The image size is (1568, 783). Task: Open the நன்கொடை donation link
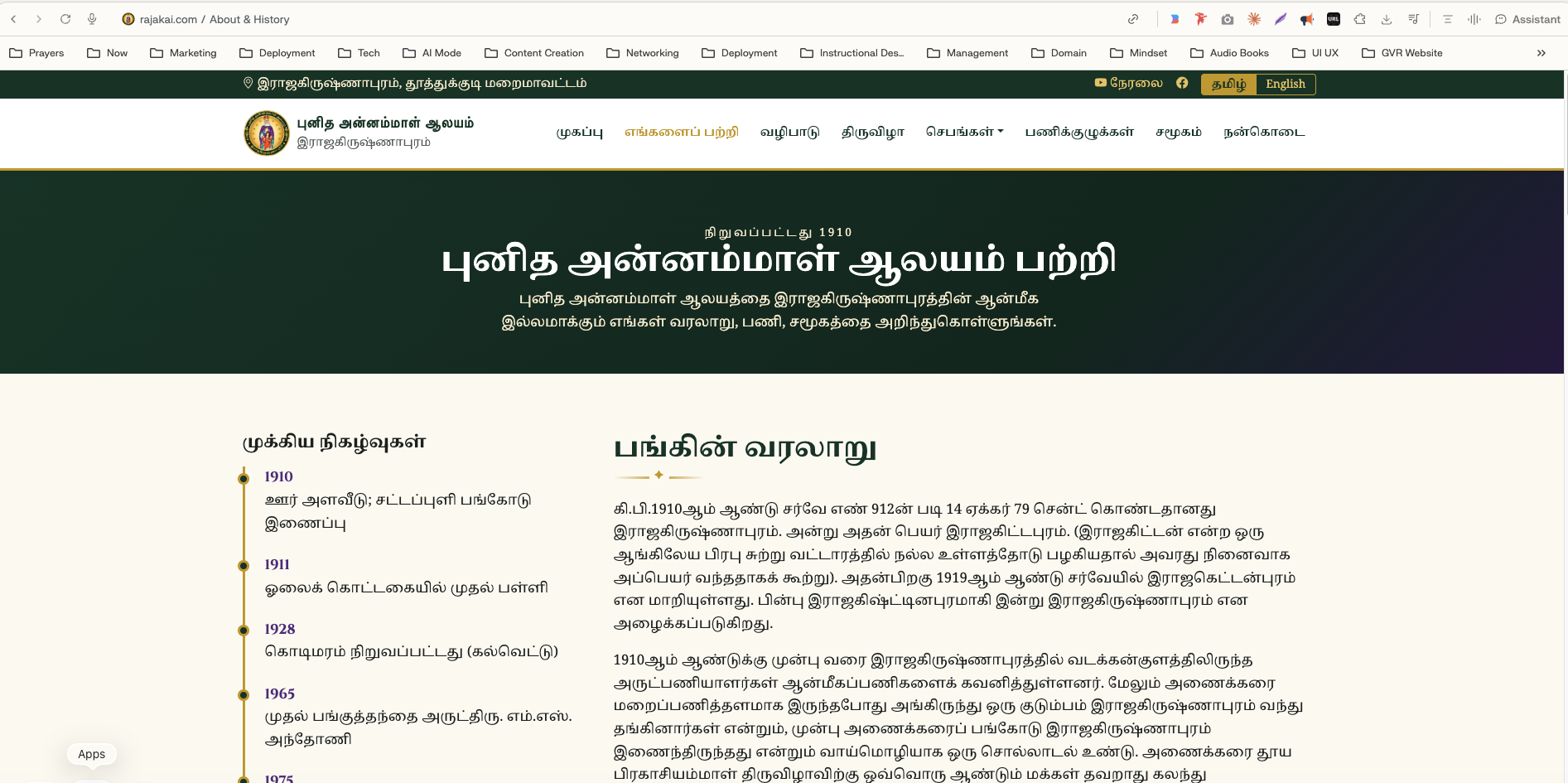click(1264, 133)
